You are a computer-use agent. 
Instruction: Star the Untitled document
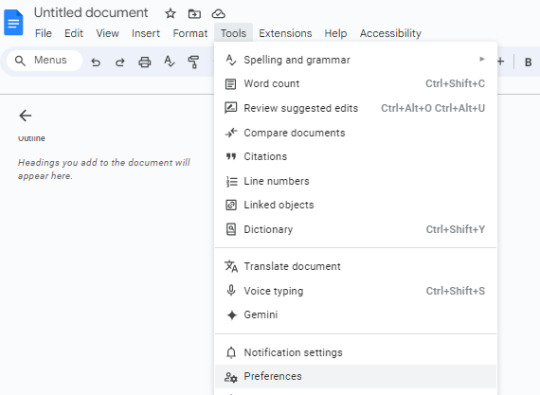pos(170,14)
